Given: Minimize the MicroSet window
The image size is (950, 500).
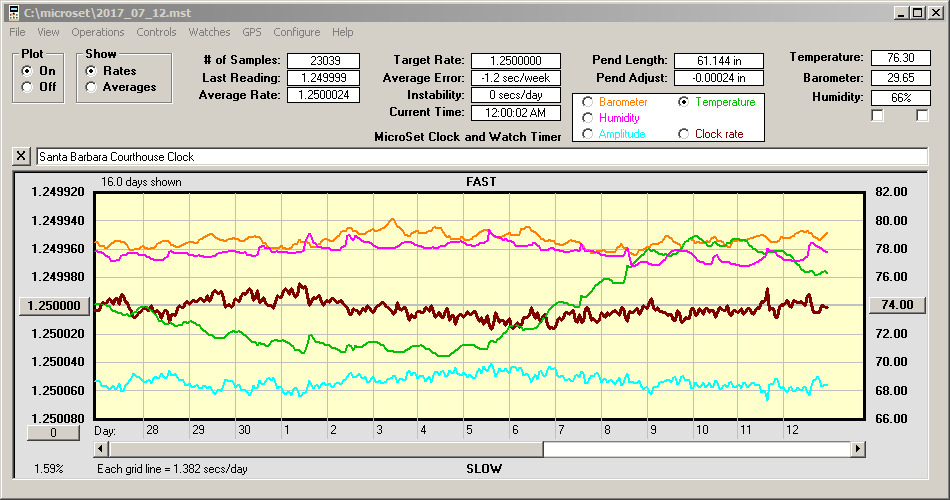Looking at the screenshot, I should [901, 13].
